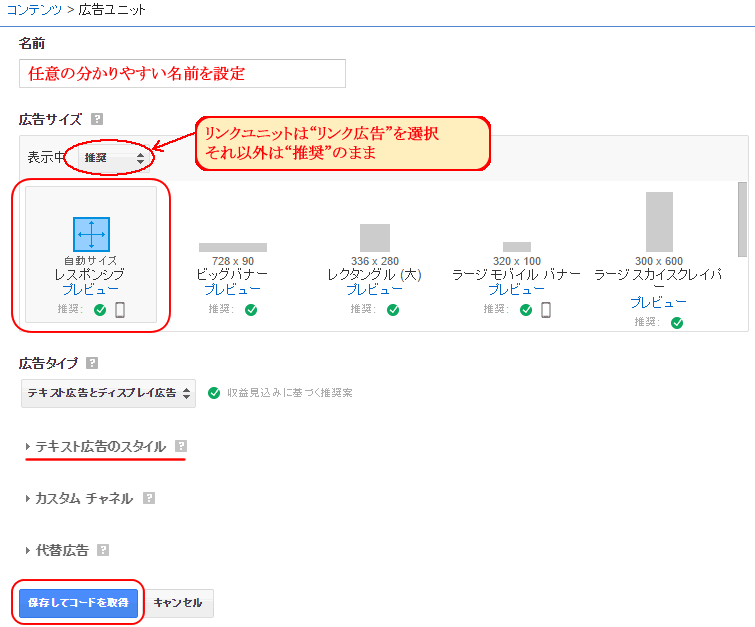Select the 728 x 90 ビッグバナー thumbnail
Screen dimensions: 755x627
[232, 247]
